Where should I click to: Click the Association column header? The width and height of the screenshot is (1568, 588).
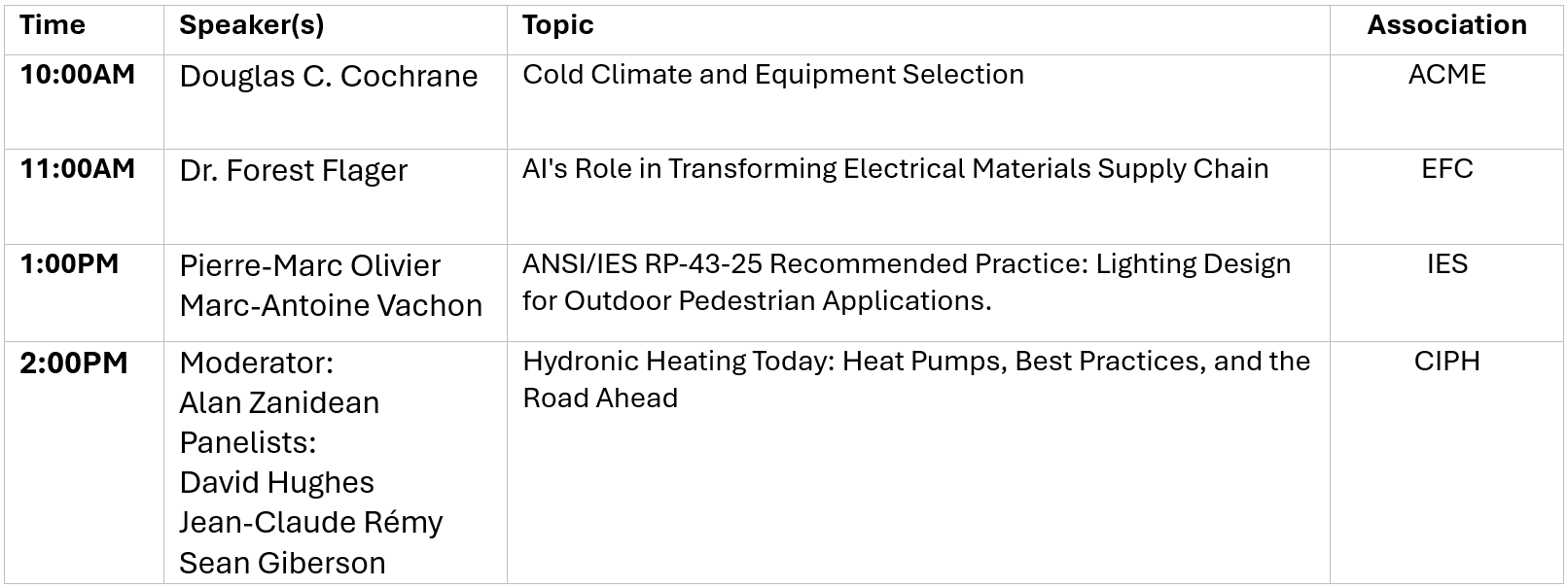1446,25
